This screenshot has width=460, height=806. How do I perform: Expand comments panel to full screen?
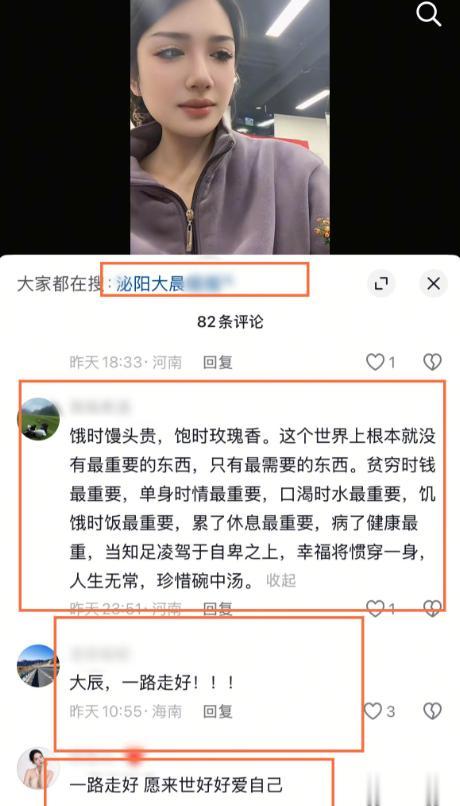pyautogui.click(x=381, y=283)
